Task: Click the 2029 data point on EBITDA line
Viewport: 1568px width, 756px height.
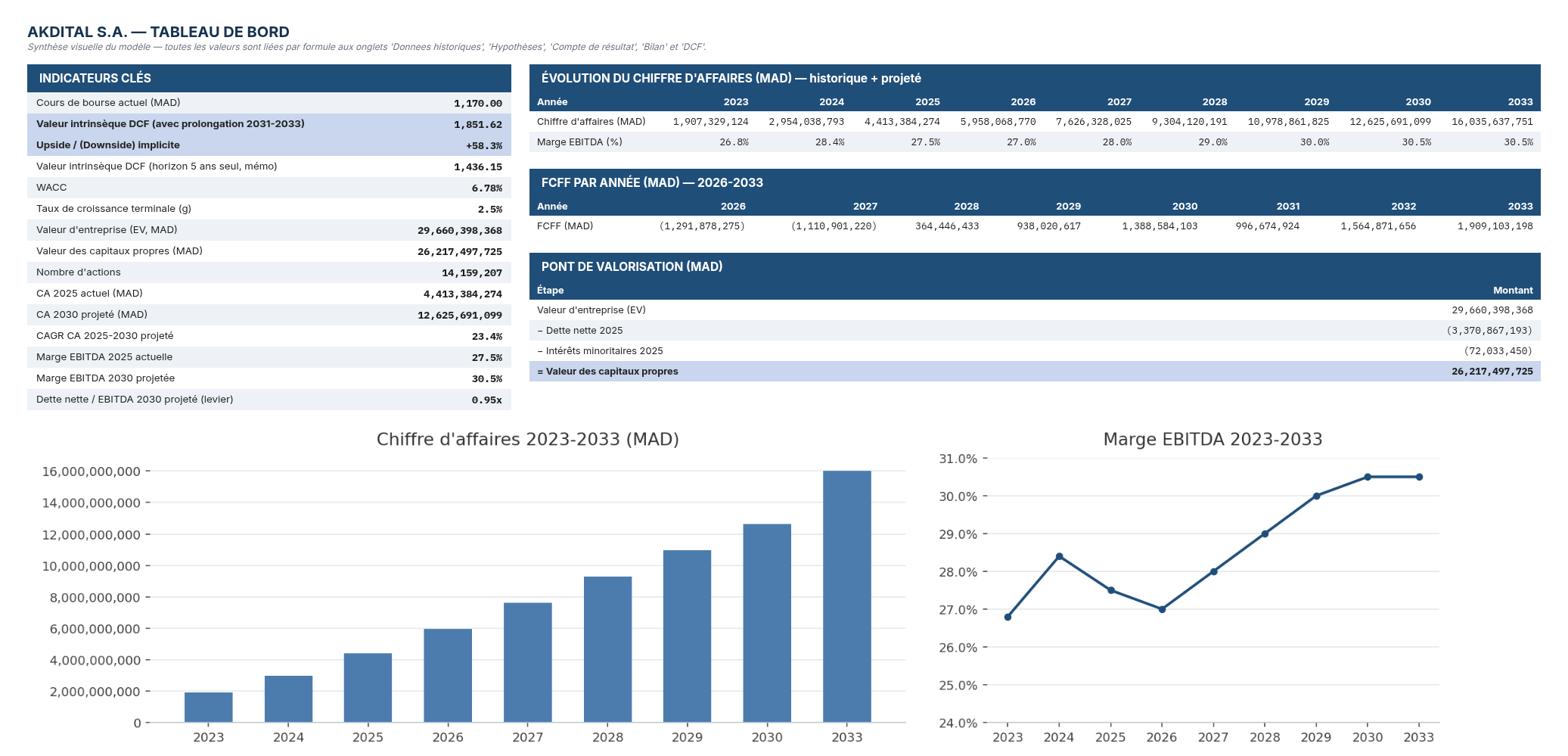Action: coord(1316,496)
